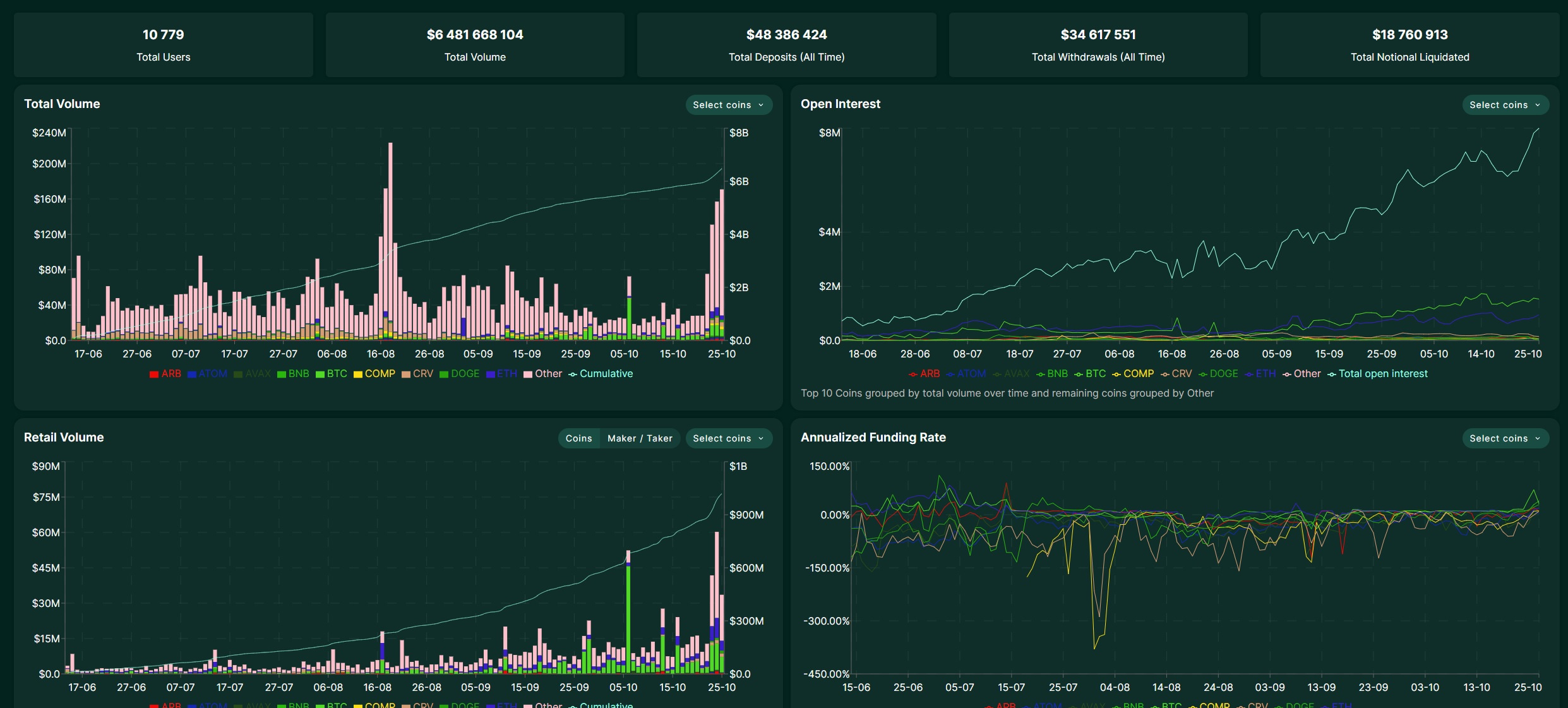
Task: Expand Select coins in Annualized Funding Rate
Action: point(1505,438)
